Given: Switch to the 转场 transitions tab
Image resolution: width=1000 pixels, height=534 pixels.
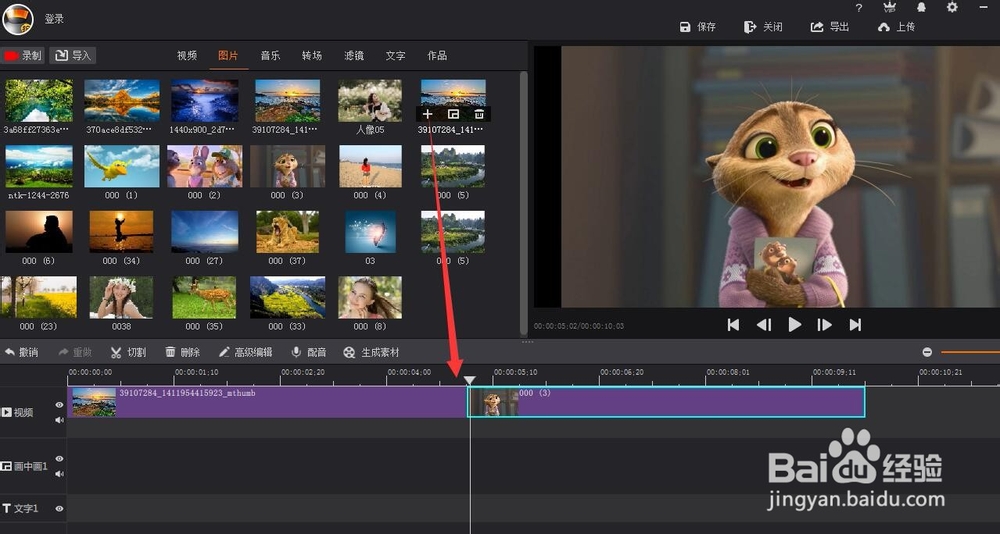Looking at the screenshot, I should click(x=312, y=56).
